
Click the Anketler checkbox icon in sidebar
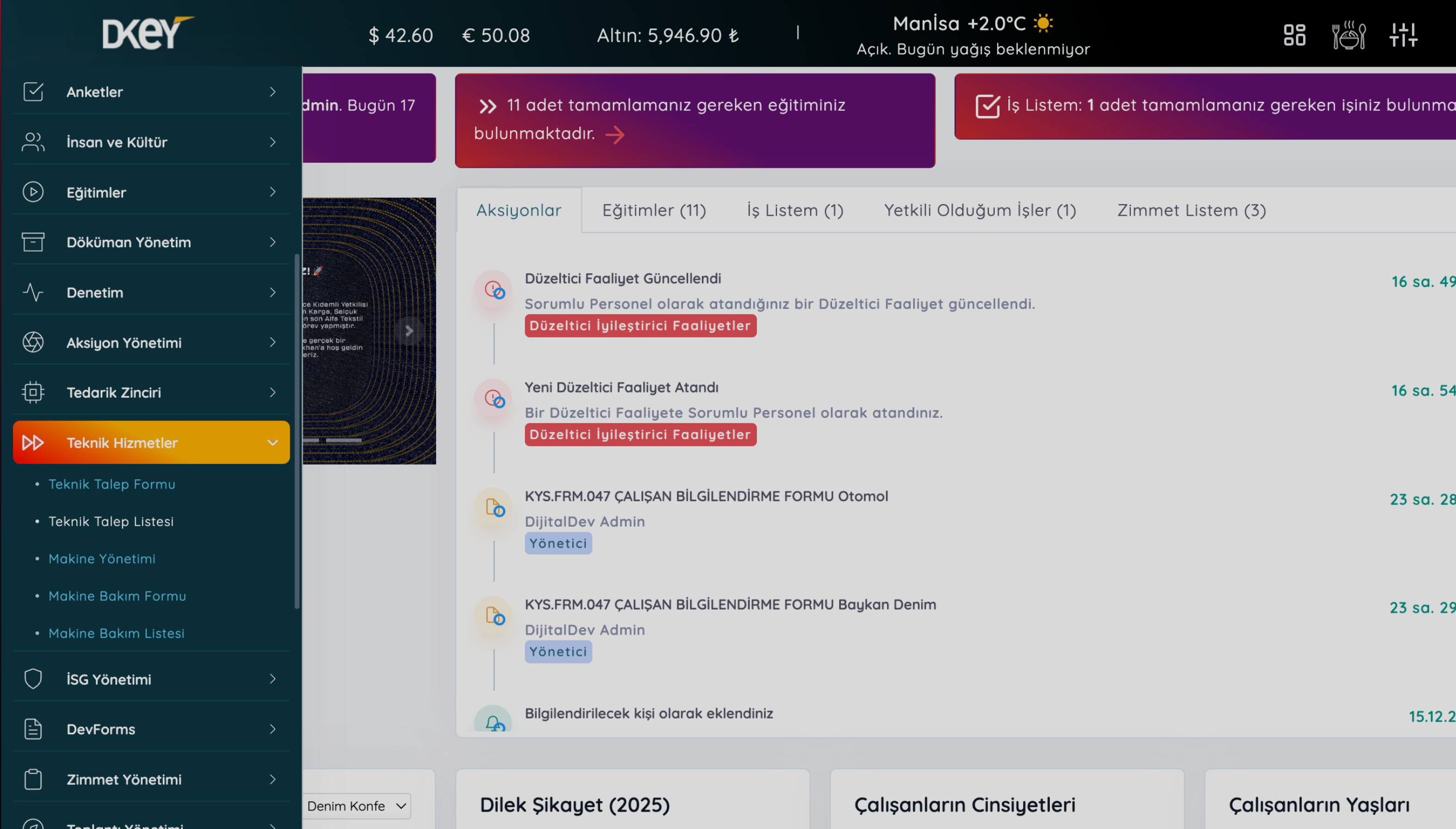pyautogui.click(x=33, y=92)
